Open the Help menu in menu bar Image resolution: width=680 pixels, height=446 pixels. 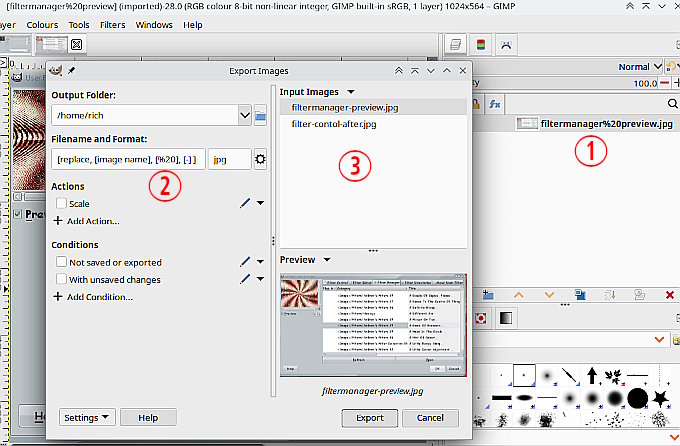[x=193, y=25]
